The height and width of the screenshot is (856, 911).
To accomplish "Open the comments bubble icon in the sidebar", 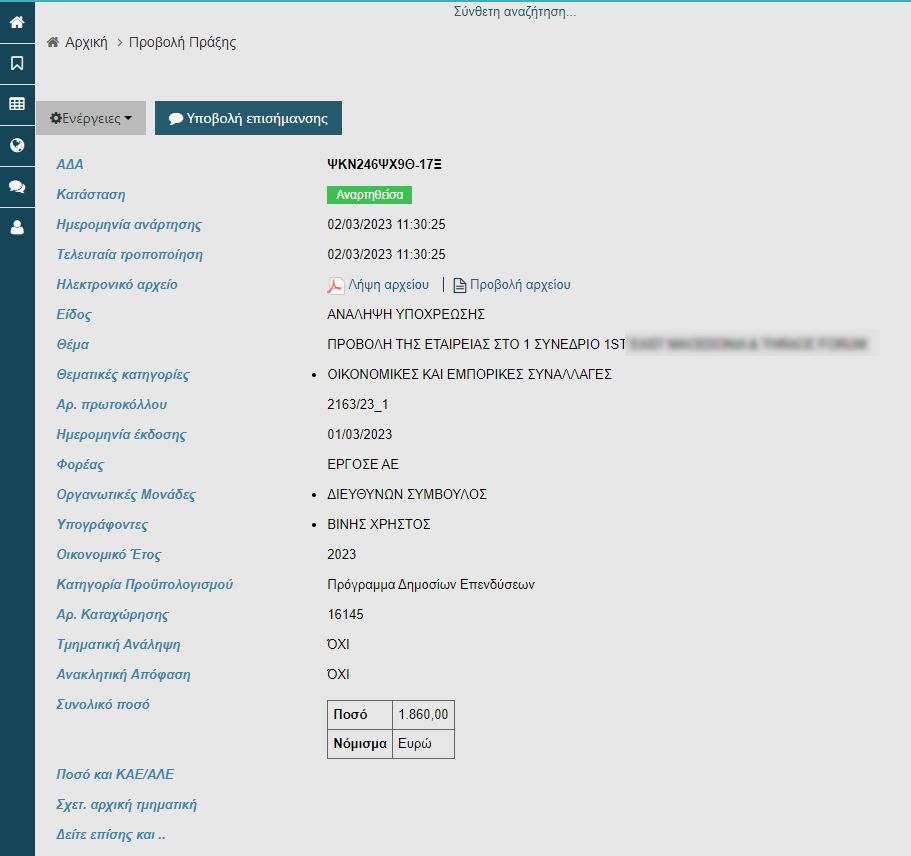I will coord(17,187).
